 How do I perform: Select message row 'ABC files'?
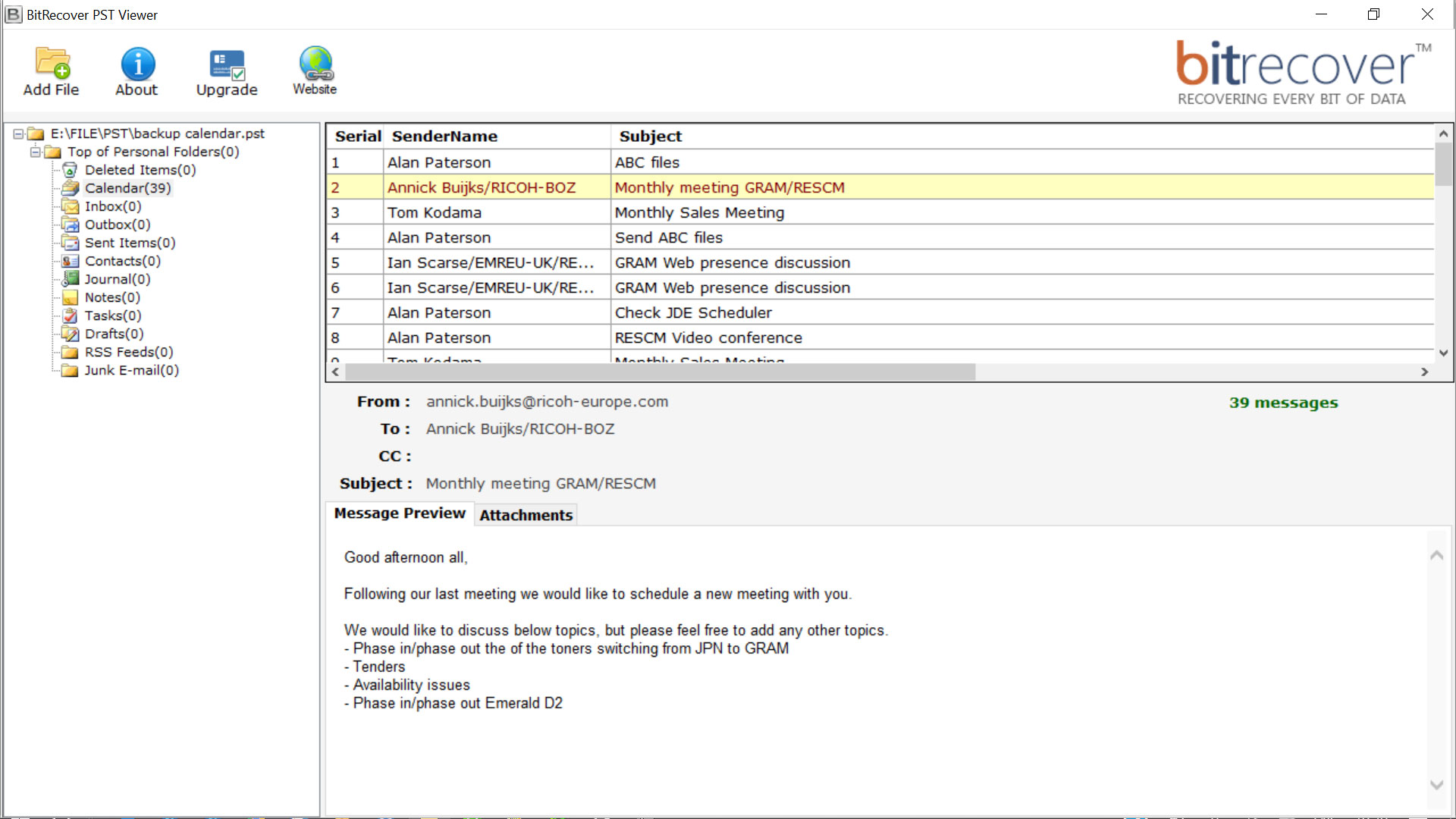coord(880,162)
